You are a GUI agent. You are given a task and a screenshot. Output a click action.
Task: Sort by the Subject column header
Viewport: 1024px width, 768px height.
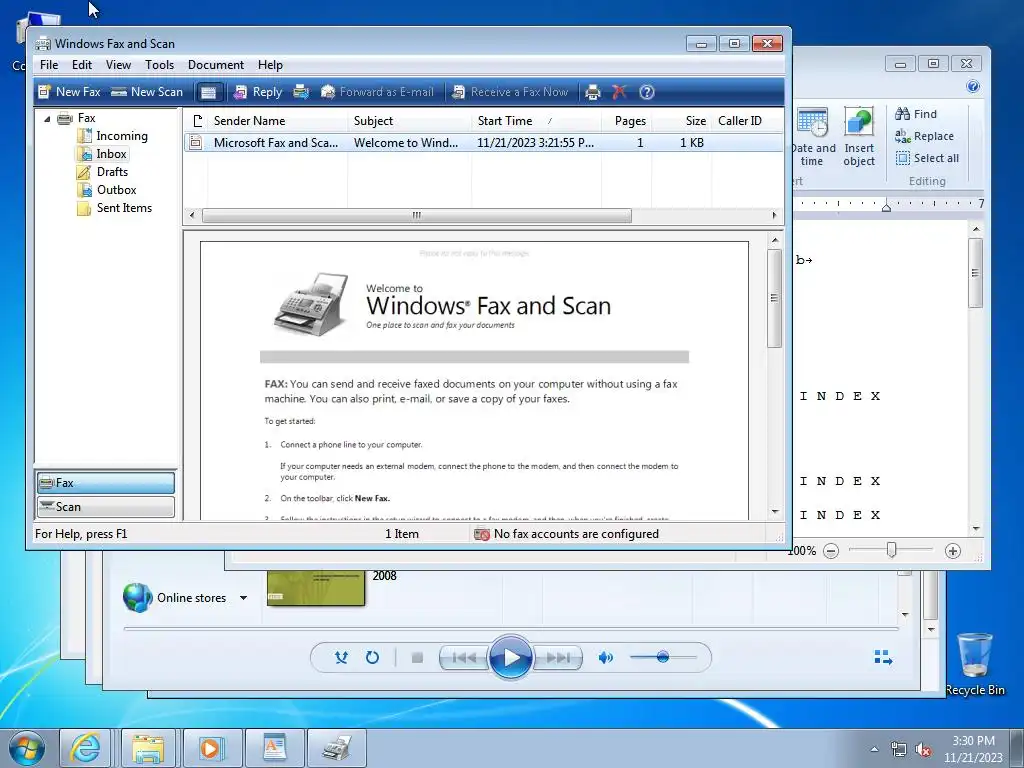pos(409,121)
